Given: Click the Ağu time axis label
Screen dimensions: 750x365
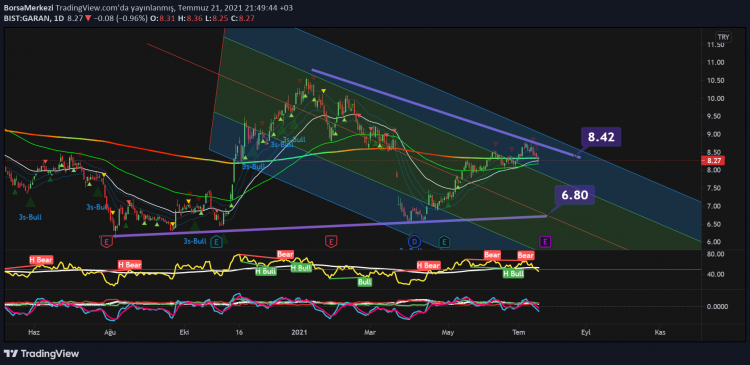Looking at the screenshot, I should 110,332.
